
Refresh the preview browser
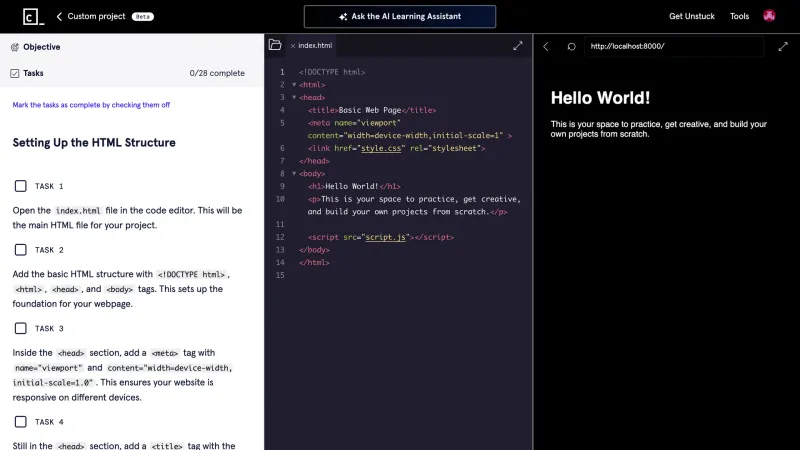tap(571, 46)
